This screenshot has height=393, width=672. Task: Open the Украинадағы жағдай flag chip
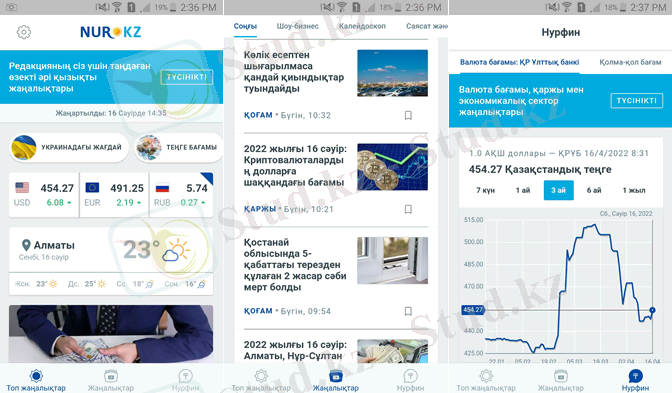(x=69, y=147)
